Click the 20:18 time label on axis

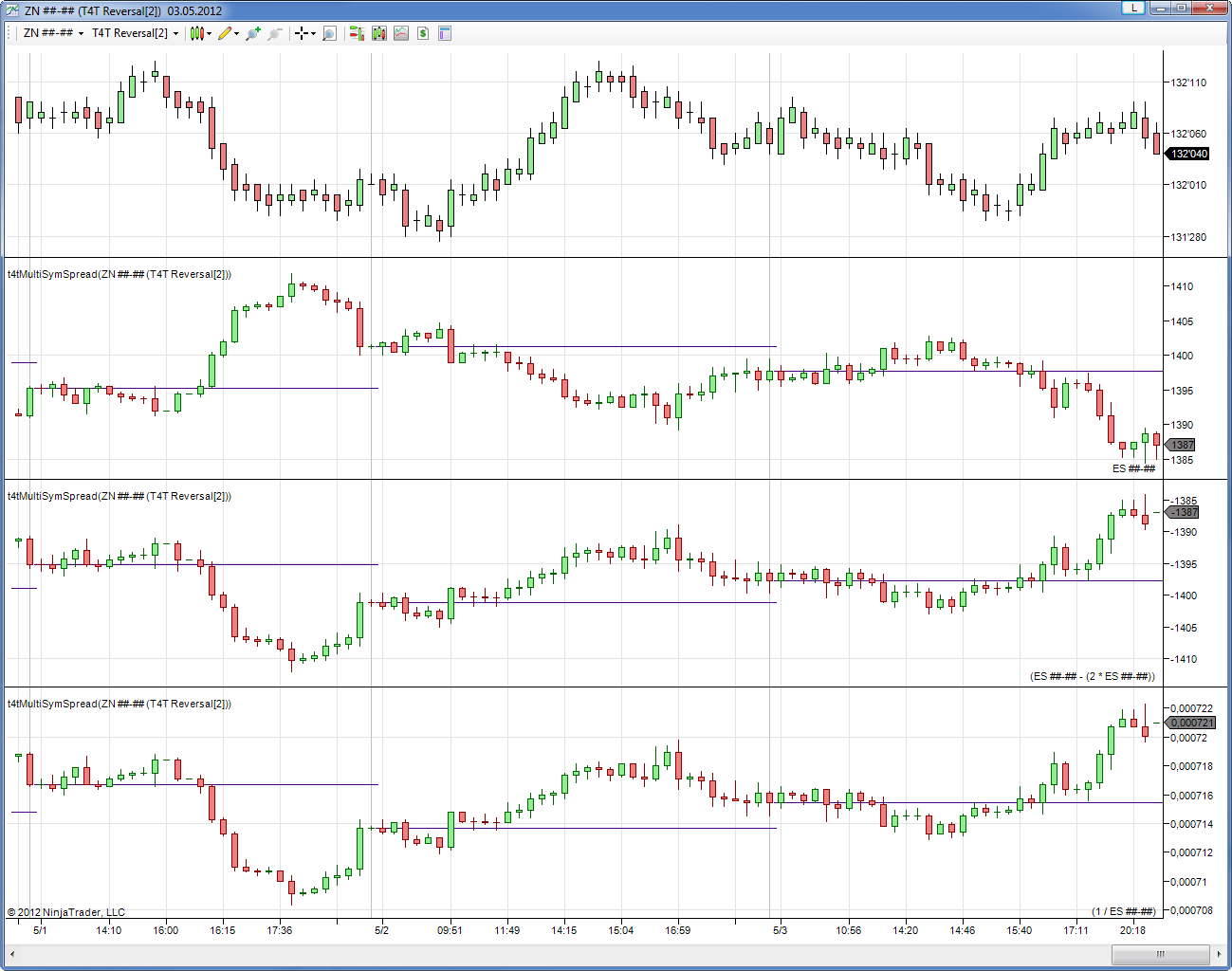1132,930
